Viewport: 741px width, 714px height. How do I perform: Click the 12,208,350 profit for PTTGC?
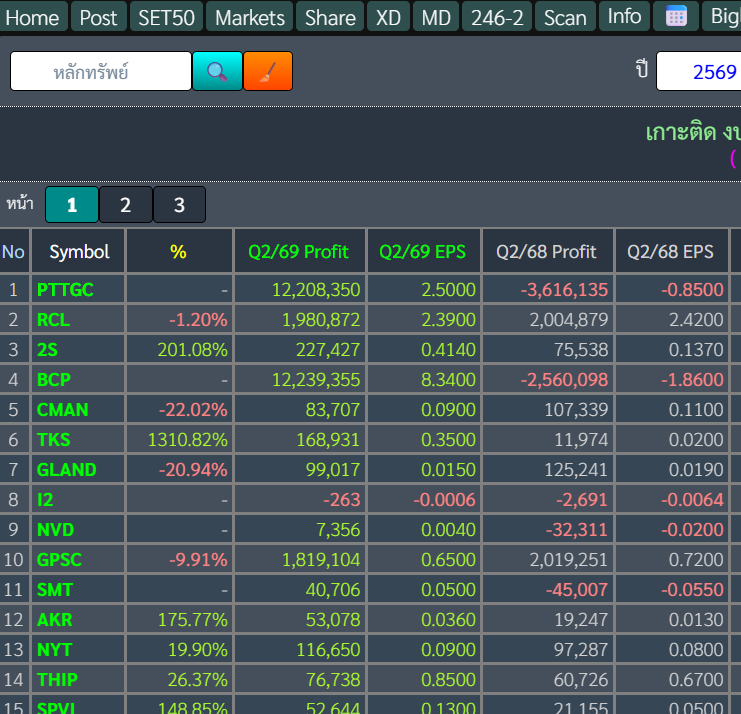(316, 290)
